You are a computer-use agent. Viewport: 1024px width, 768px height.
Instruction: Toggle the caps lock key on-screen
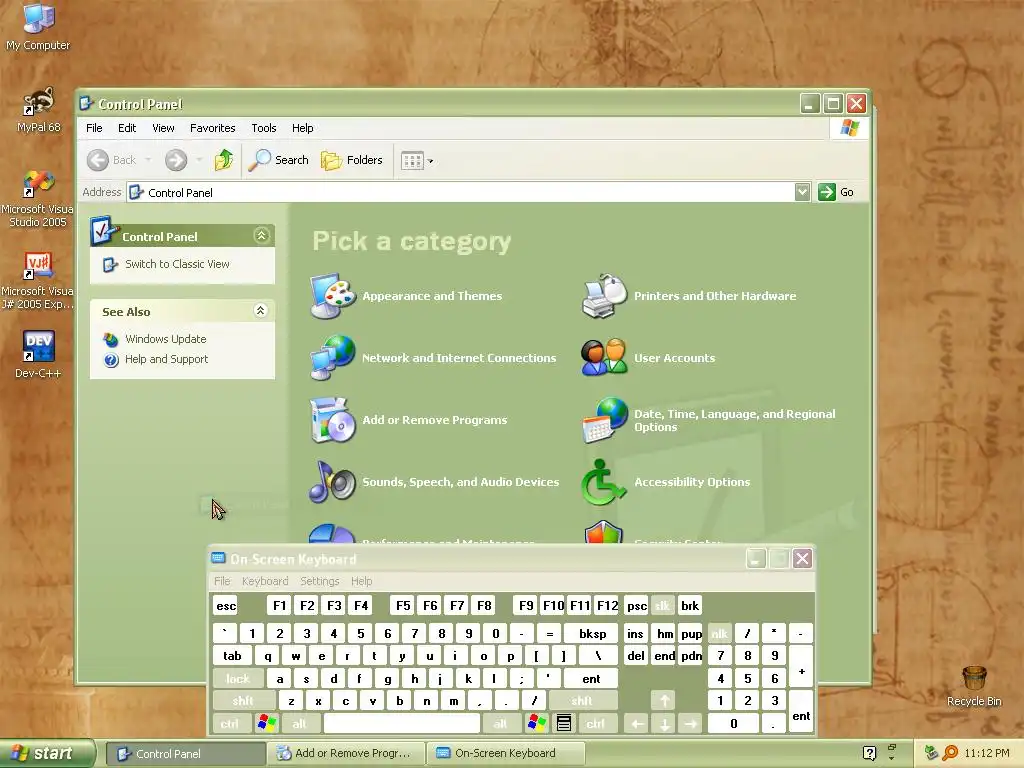pos(238,679)
